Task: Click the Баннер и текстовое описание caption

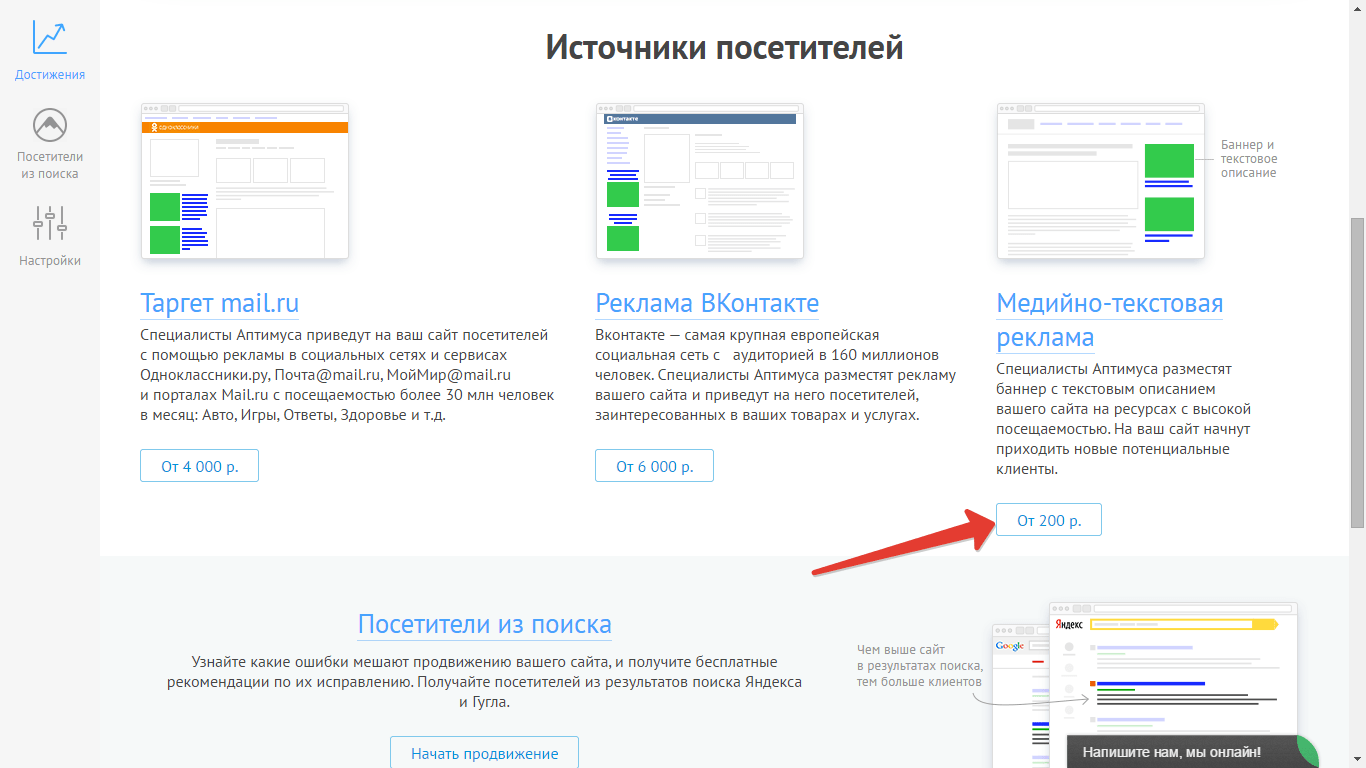Action: pos(1249,159)
